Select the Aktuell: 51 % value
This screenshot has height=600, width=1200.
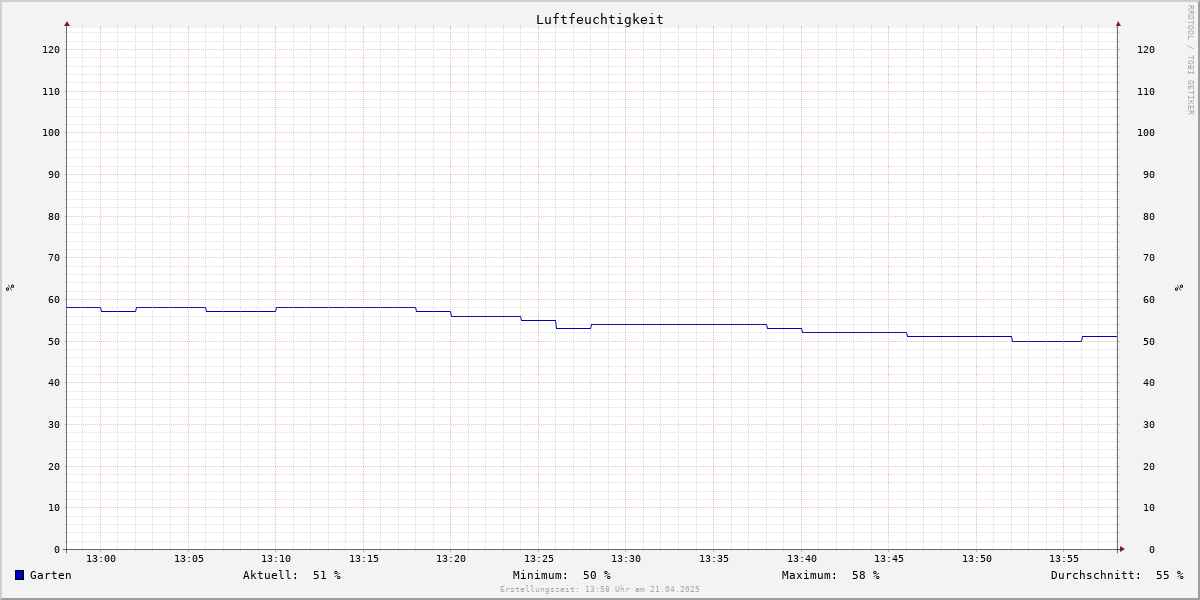[x=292, y=575]
